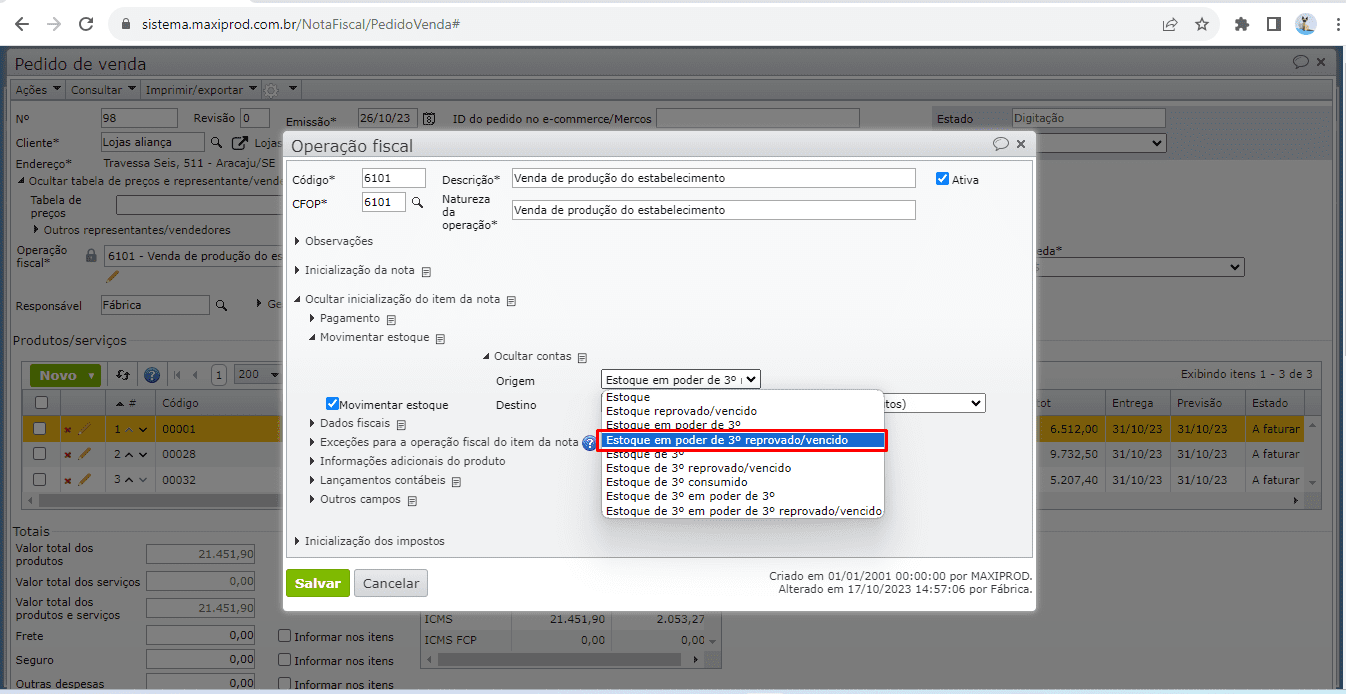This screenshot has height=694, width=1346.
Task: Select all rows with the header checkbox
Action: tap(41, 403)
